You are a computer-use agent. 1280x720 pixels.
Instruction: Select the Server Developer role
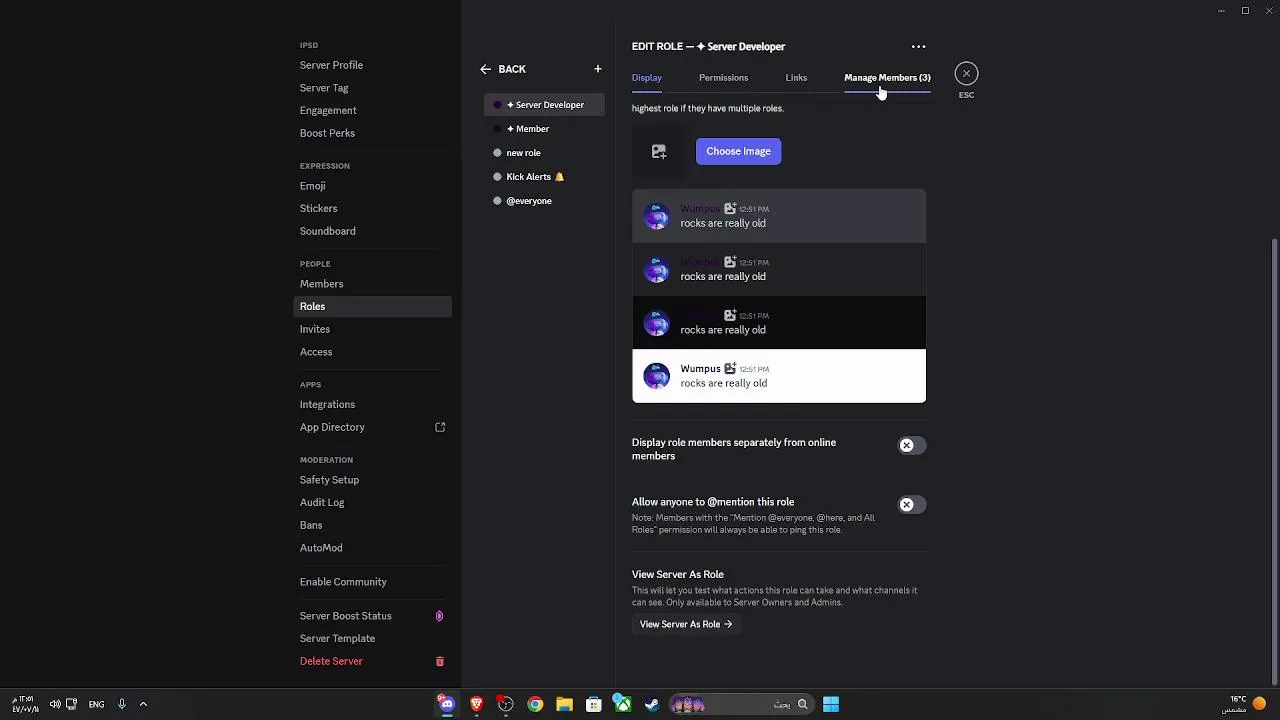click(x=544, y=105)
